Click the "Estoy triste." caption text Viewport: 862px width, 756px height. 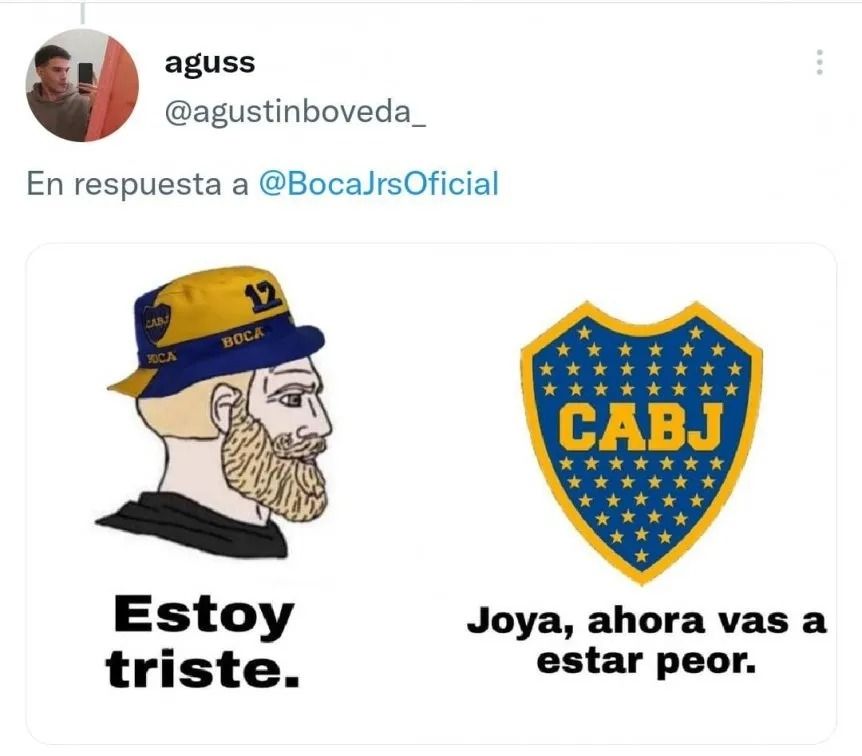(x=203, y=642)
